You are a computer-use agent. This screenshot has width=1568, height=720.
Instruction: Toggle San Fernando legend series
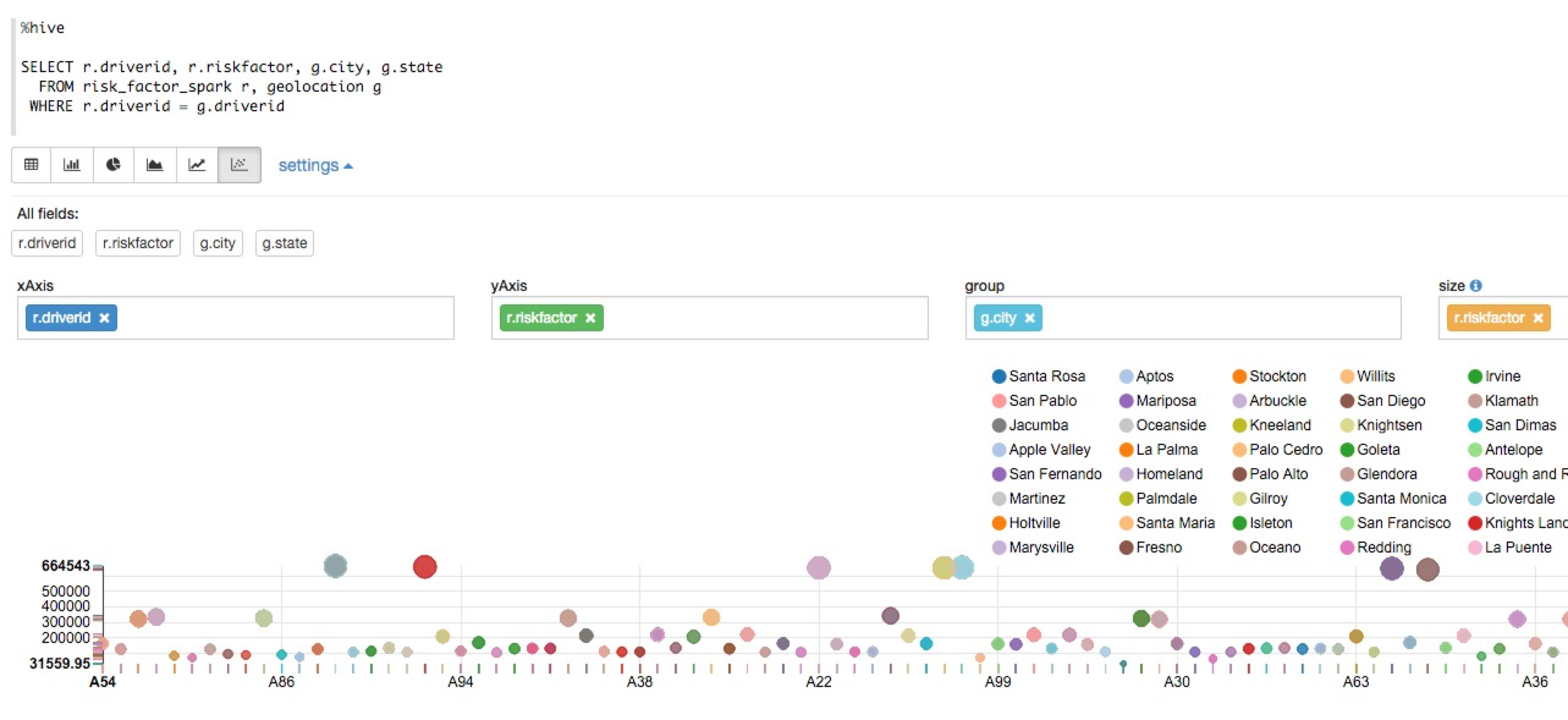point(1047,474)
